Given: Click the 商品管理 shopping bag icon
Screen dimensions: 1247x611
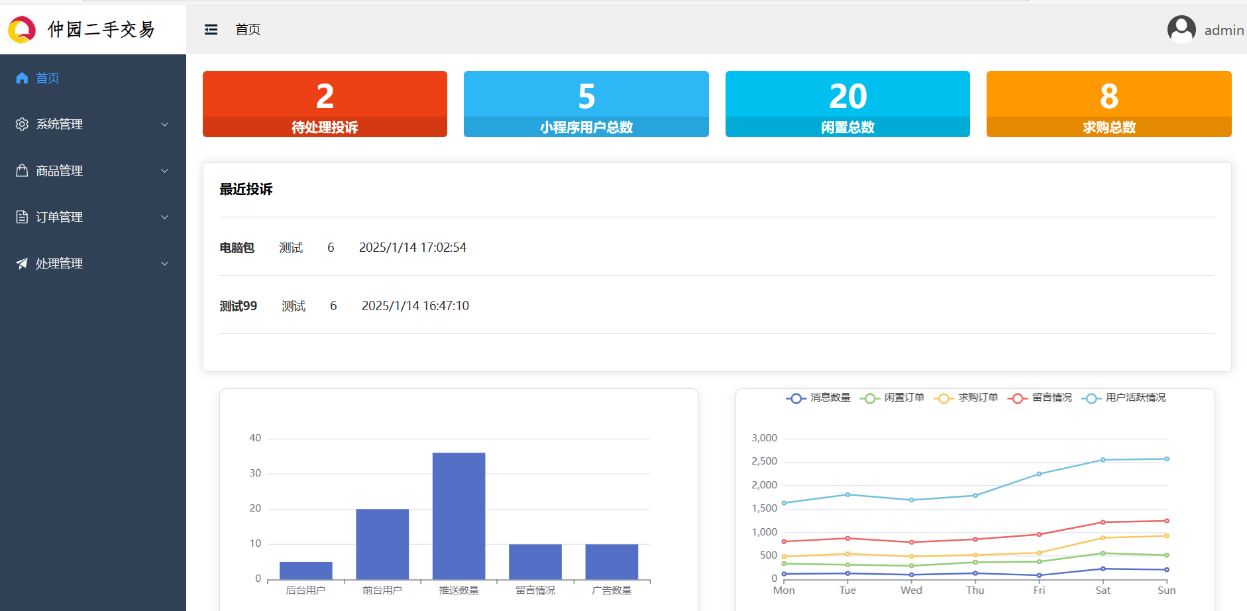Looking at the screenshot, I should point(22,171).
